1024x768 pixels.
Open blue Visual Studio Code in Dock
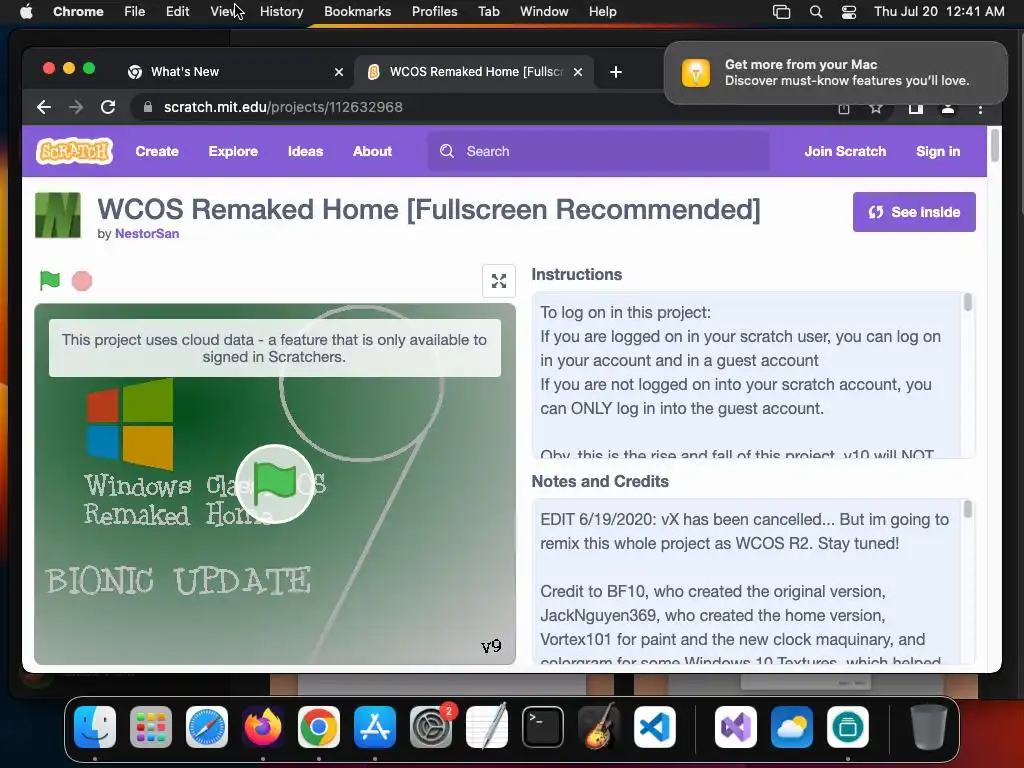[x=655, y=727]
